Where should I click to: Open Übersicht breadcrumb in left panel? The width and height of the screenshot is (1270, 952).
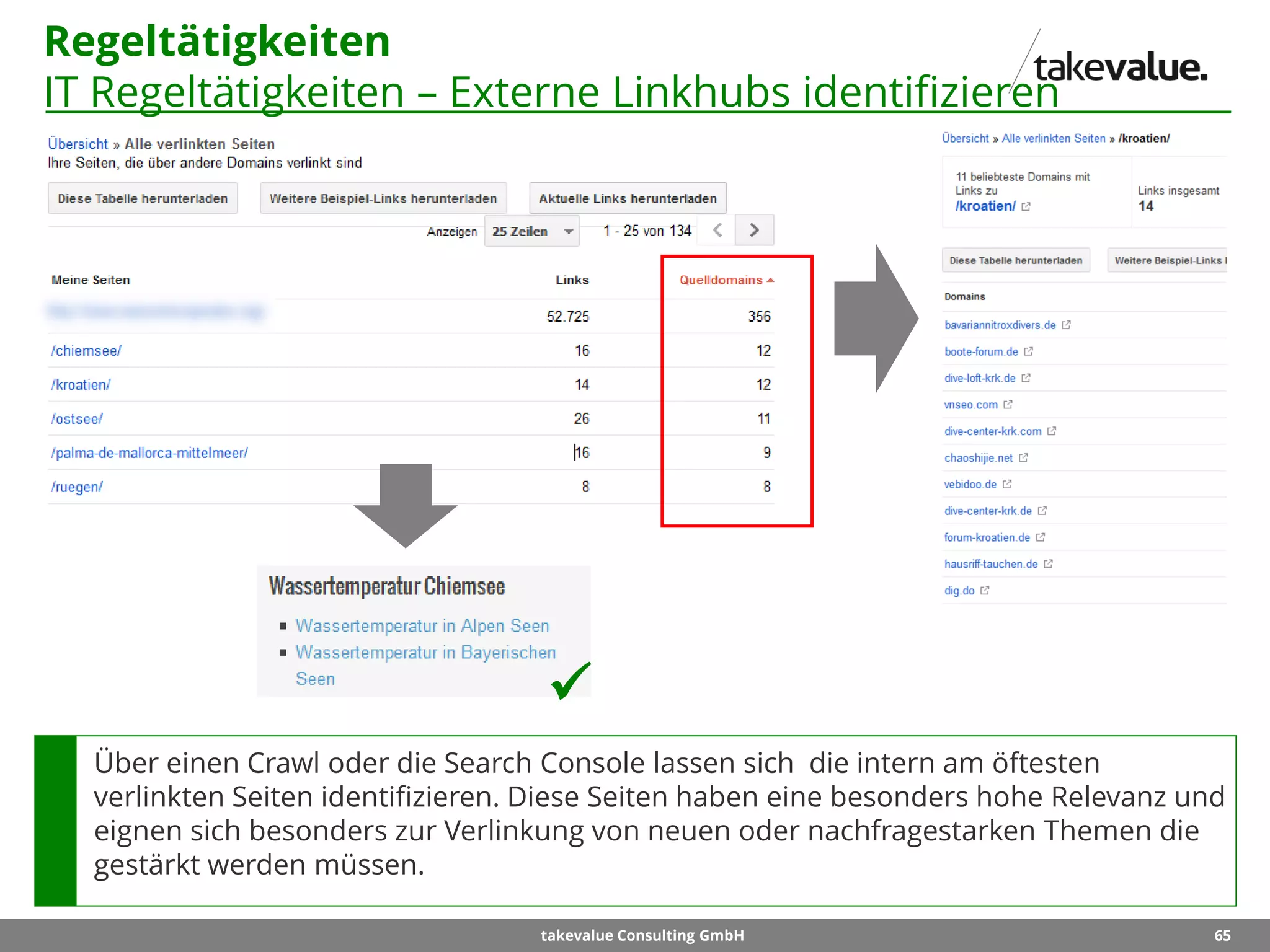78,144
